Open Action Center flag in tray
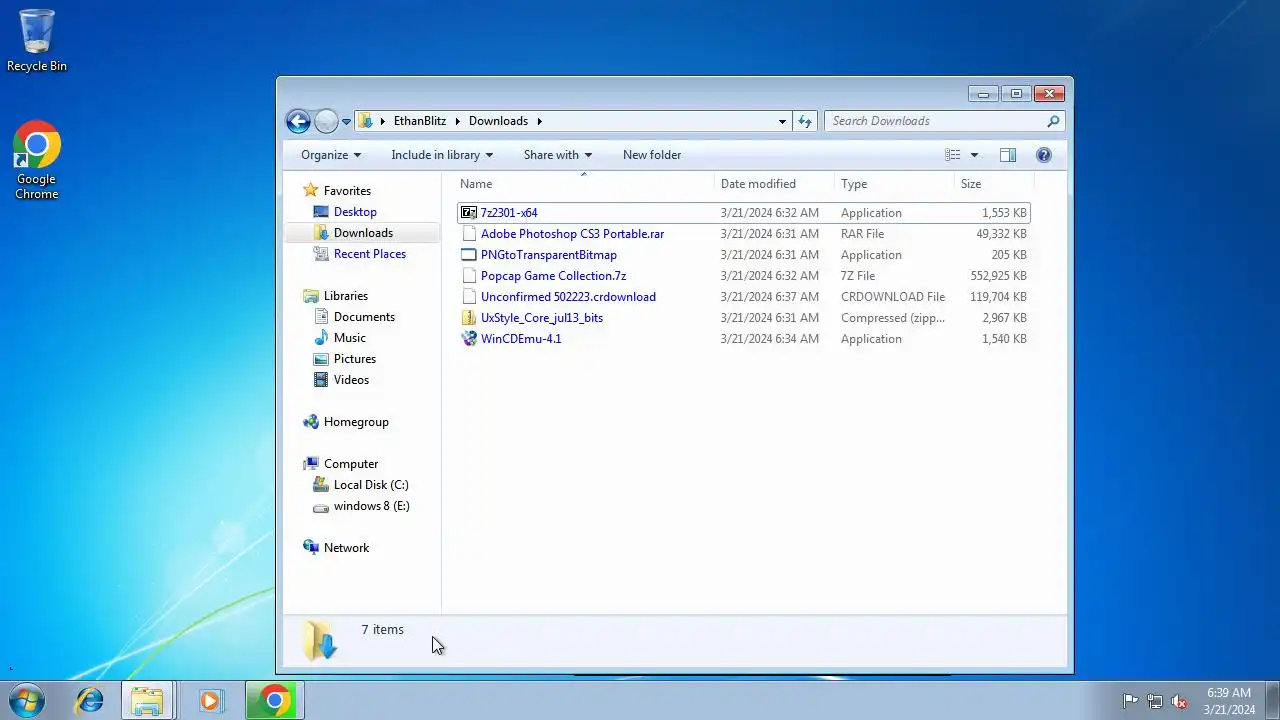1280x720 pixels. coord(1130,701)
